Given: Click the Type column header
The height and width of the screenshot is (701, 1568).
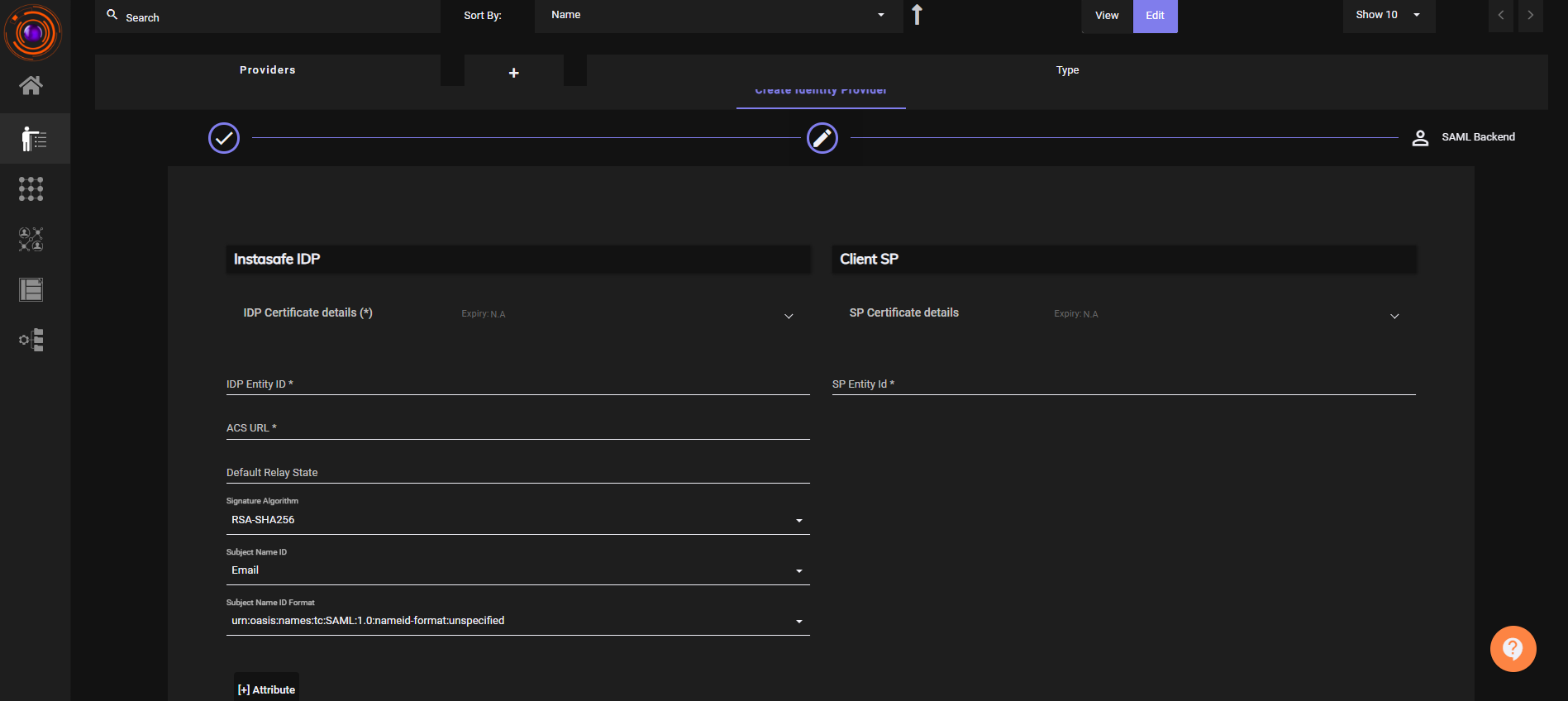Looking at the screenshot, I should pyautogui.click(x=1068, y=70).
